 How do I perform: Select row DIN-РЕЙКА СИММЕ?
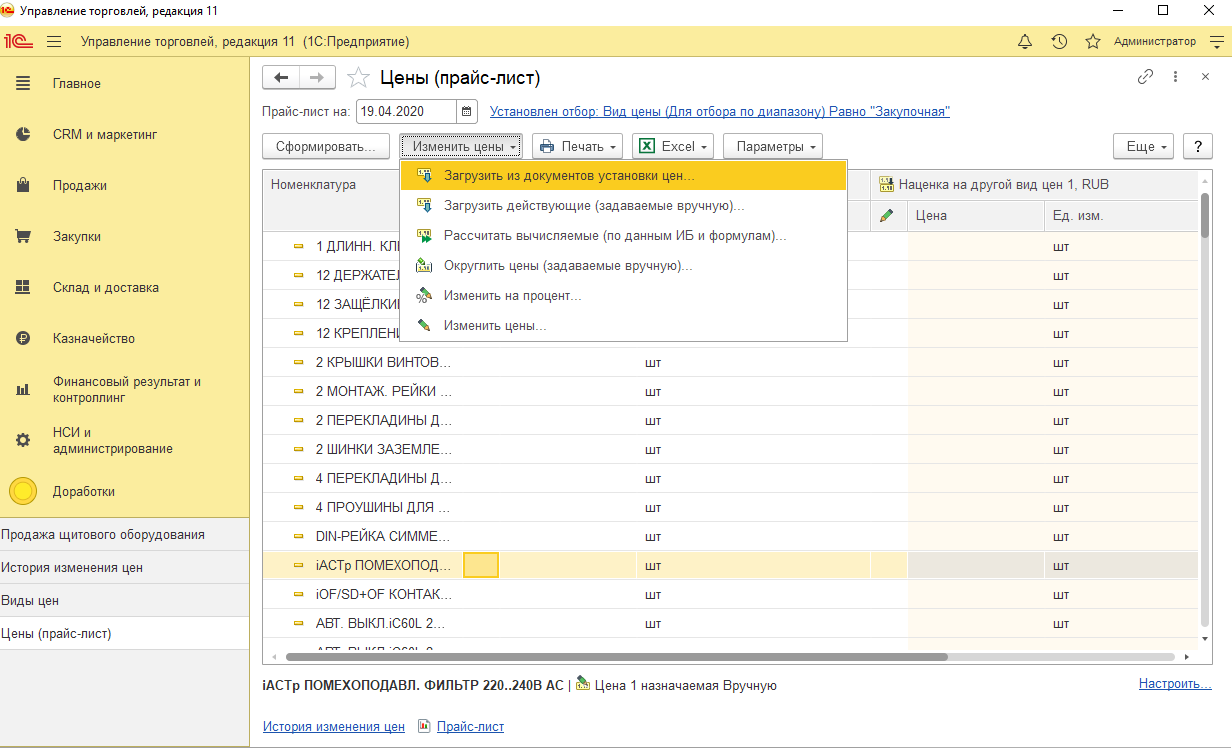[x=730, y=536]
